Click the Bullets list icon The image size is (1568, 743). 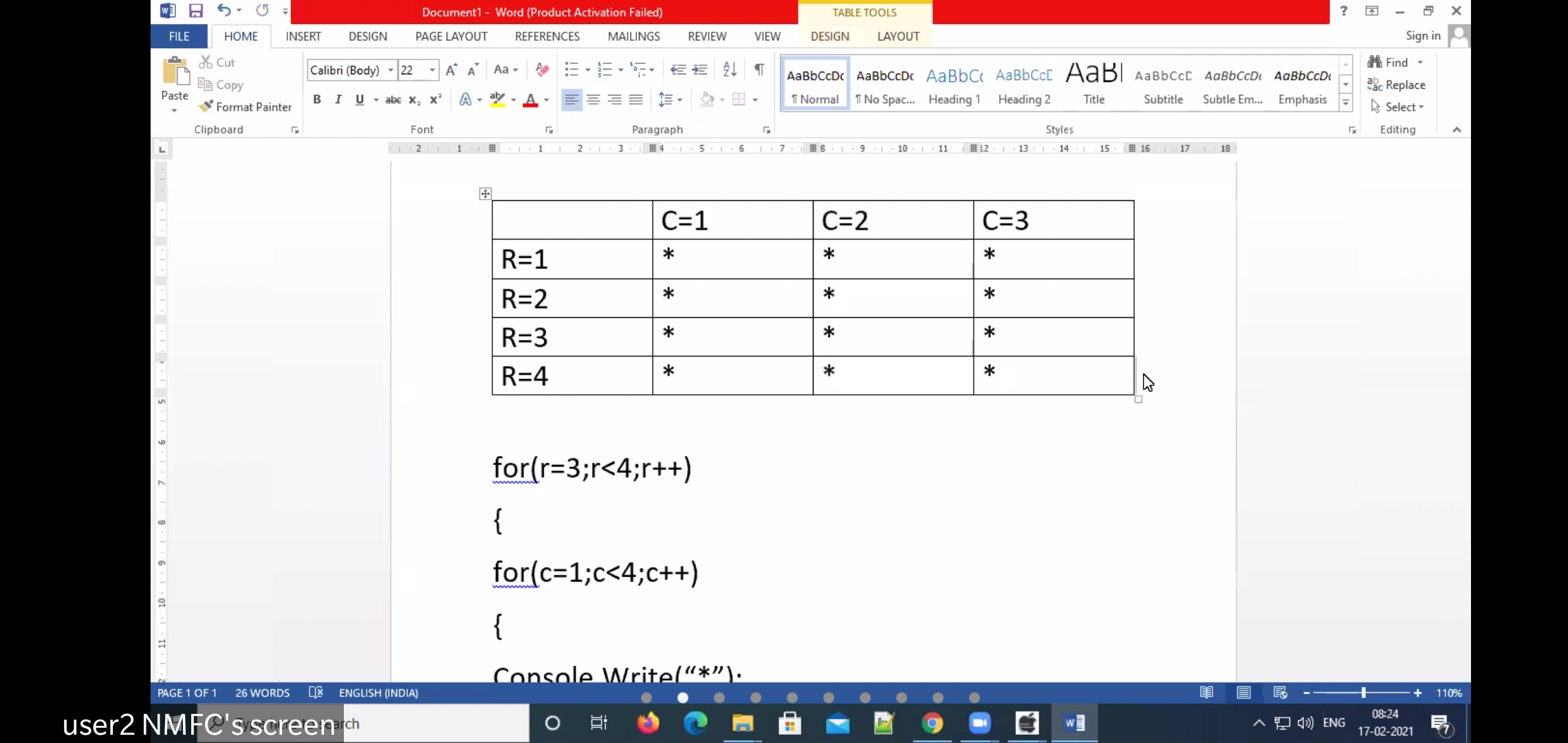point(571,69)
